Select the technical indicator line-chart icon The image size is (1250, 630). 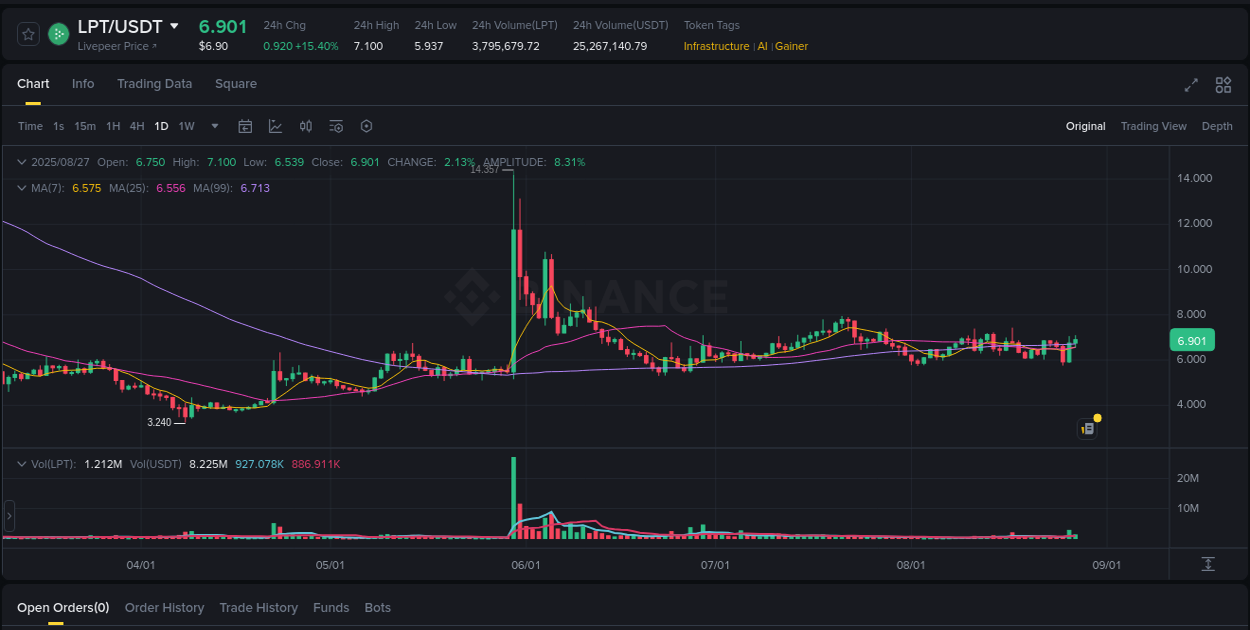(x=274, y=126)
